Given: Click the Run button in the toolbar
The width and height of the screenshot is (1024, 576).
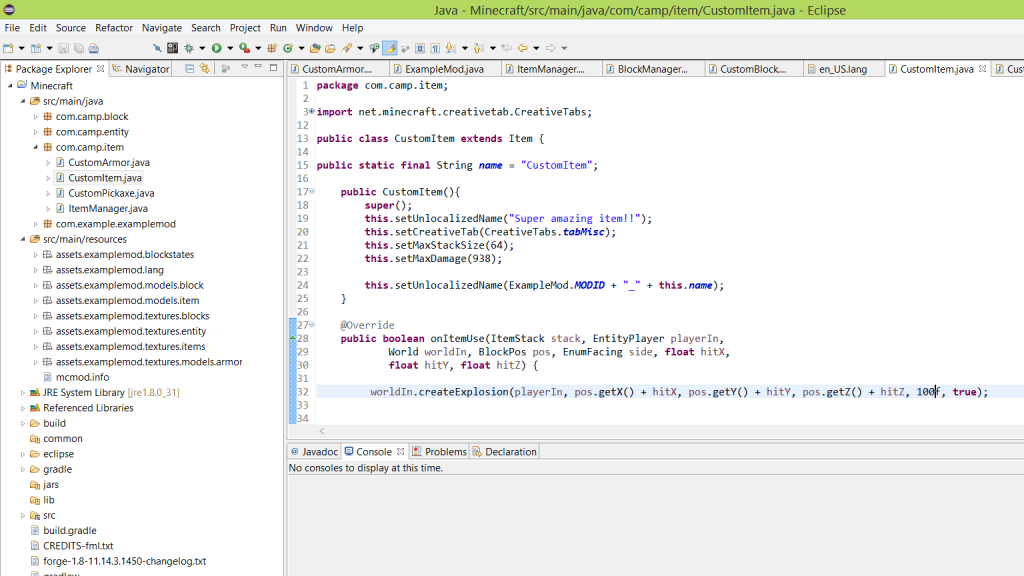Looking at the screenshot, I should tap(217, 47).
